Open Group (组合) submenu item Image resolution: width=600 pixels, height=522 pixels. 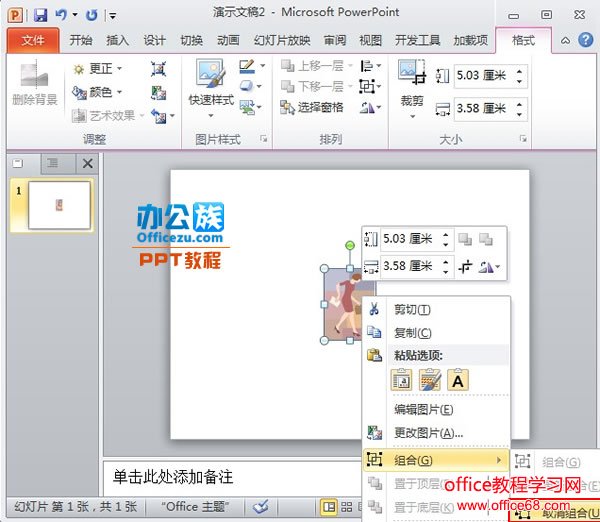436,460
